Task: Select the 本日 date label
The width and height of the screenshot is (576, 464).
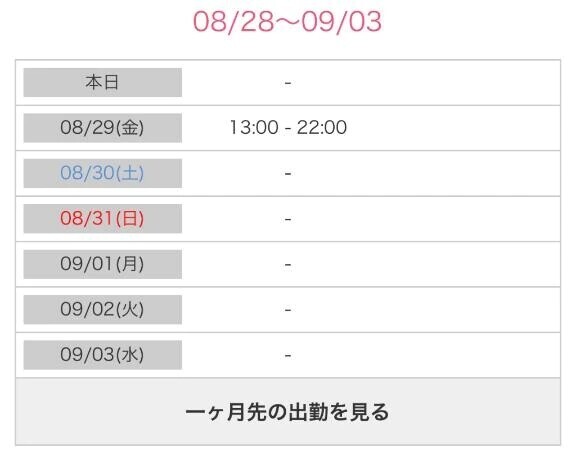Action: [x=102, y=82]
